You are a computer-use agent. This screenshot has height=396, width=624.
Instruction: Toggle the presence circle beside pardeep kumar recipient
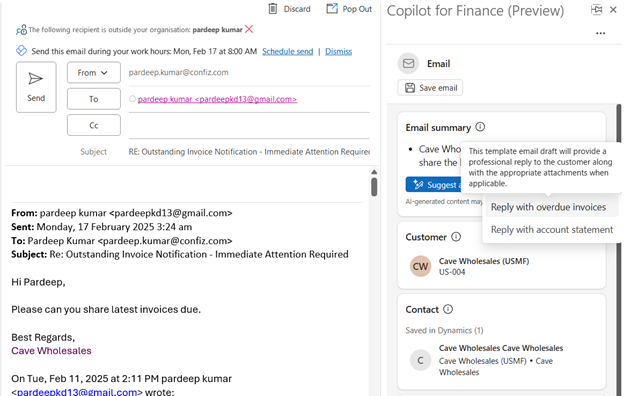(133, 99)
